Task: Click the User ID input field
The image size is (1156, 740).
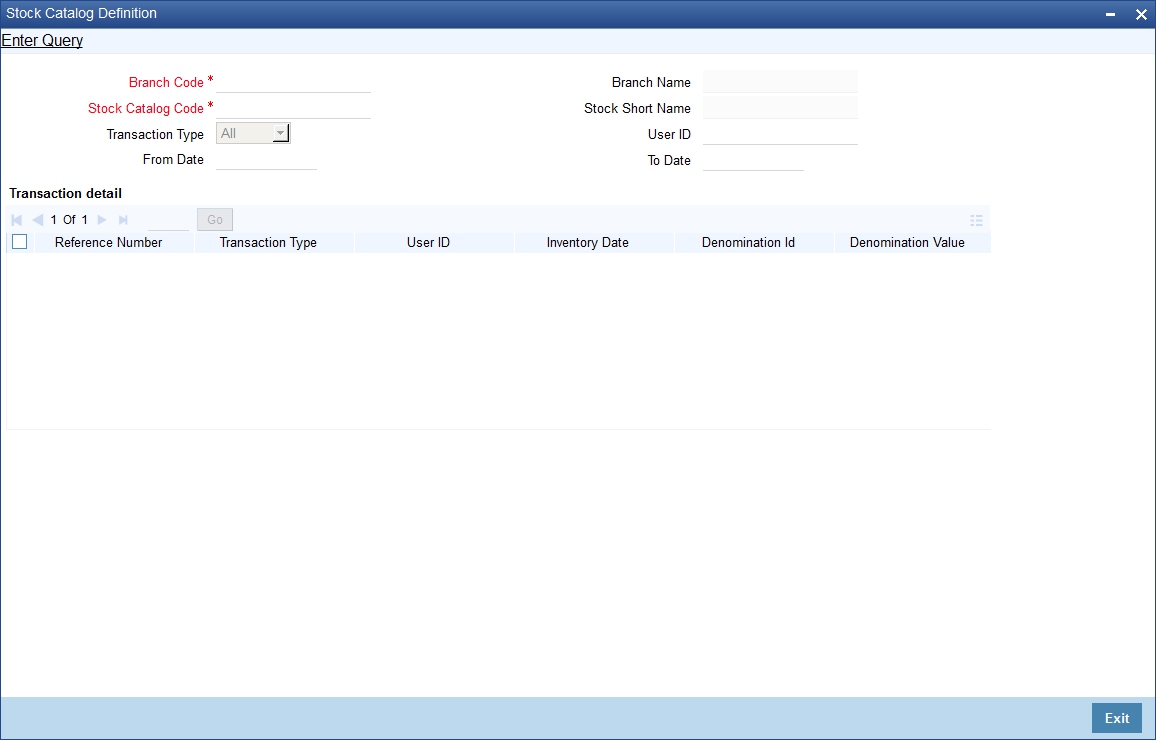Action: (x=780, y=134)
